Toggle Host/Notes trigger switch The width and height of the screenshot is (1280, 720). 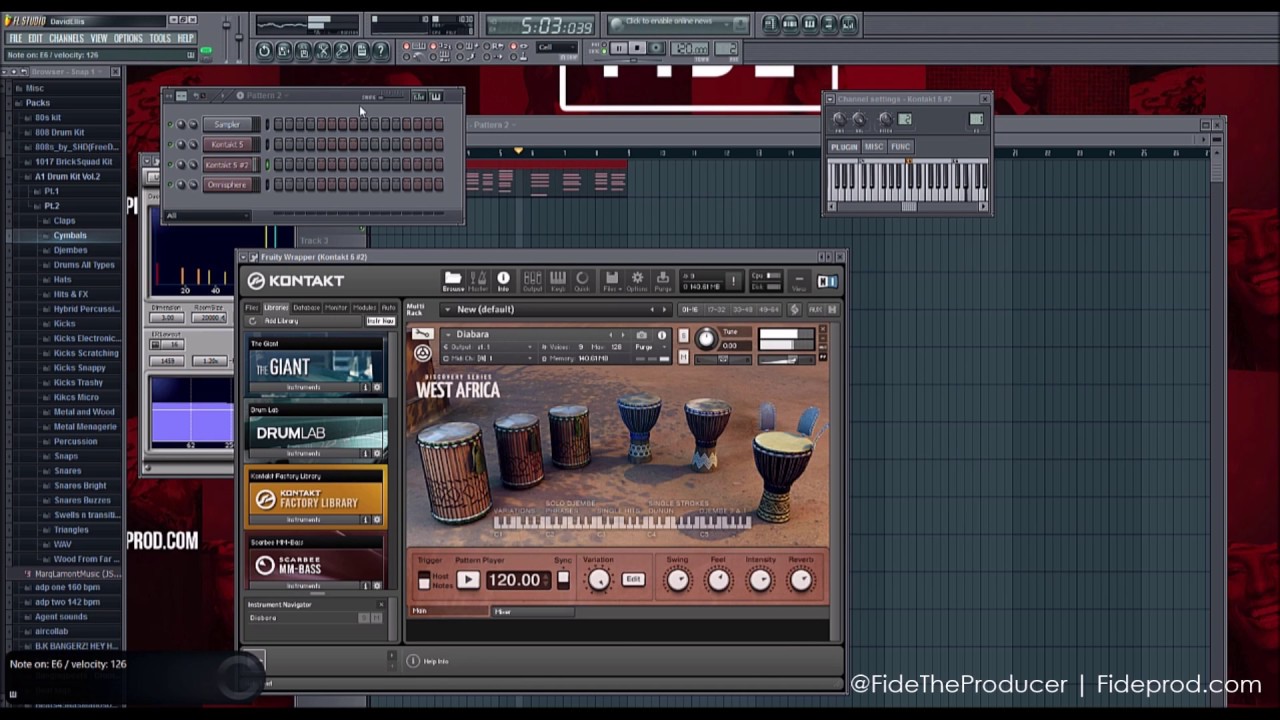click(x=424, y=581)
